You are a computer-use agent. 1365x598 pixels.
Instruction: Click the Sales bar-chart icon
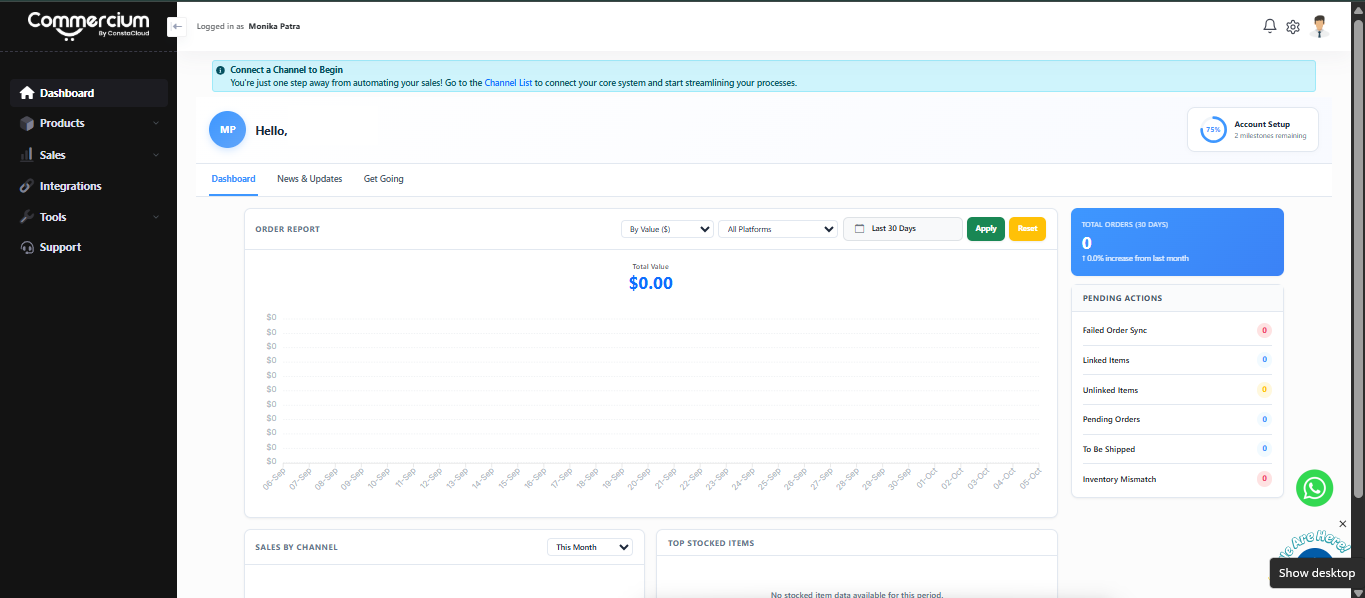27,155
